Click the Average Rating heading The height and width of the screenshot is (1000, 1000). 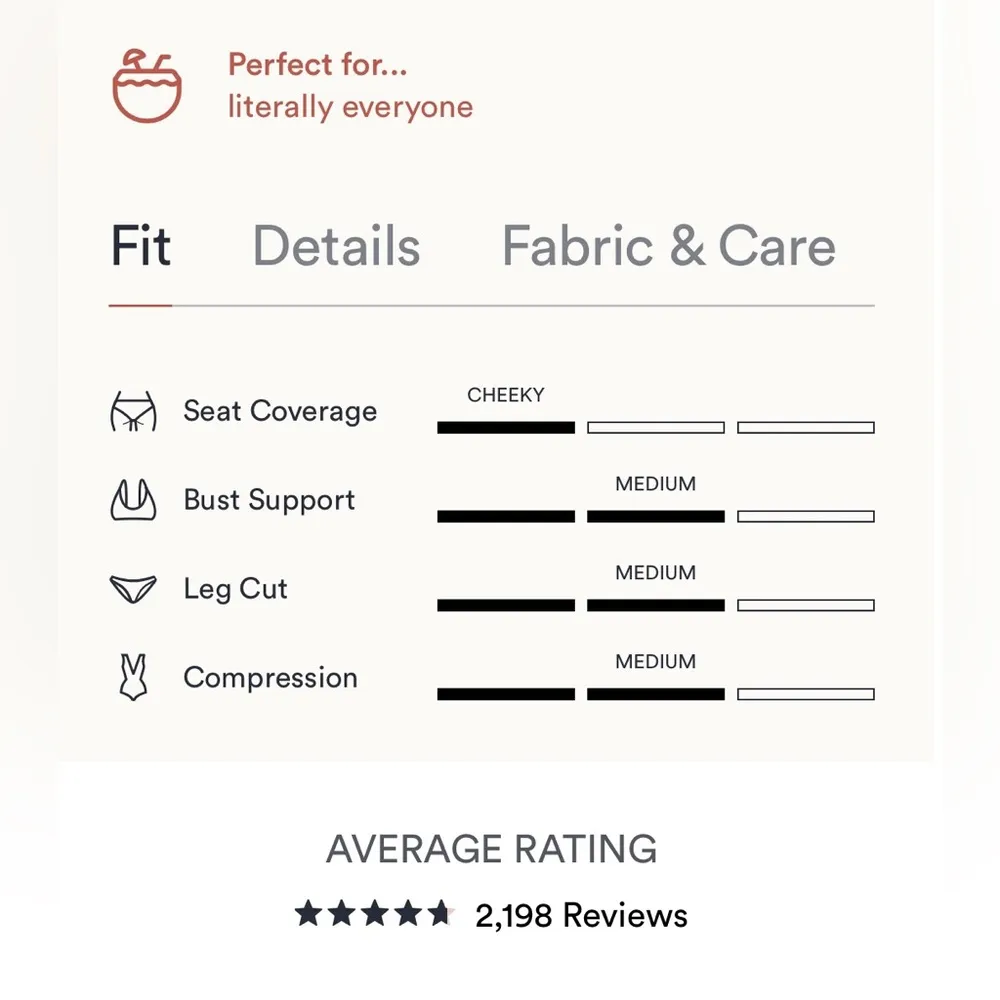click(492, 849)
